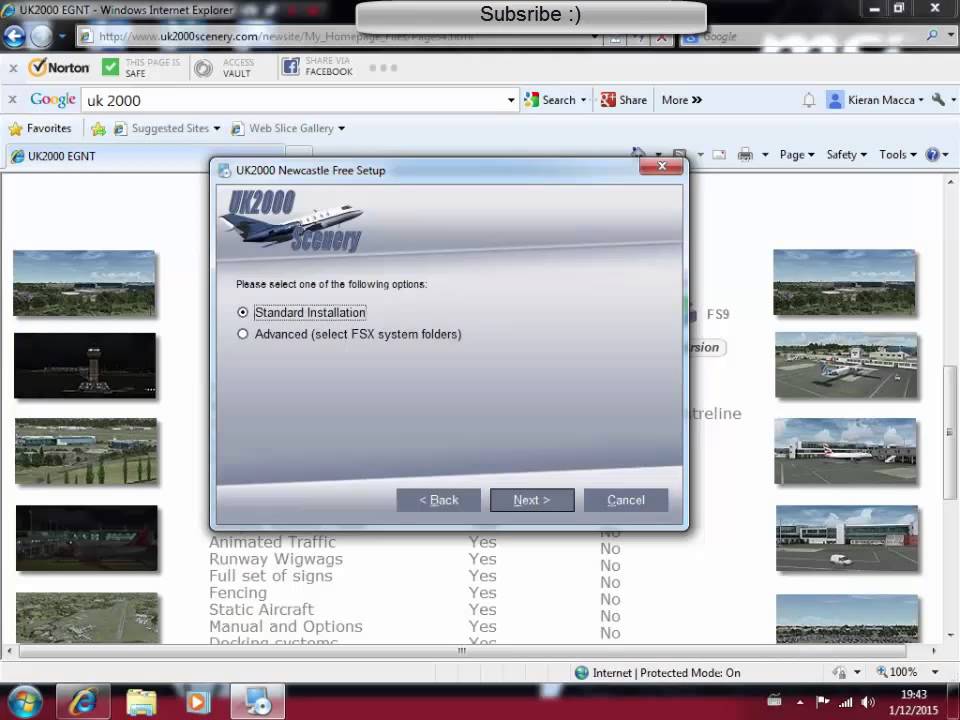
Task: Open the terminal building with van thumbnail
Action: click(847, 538)
